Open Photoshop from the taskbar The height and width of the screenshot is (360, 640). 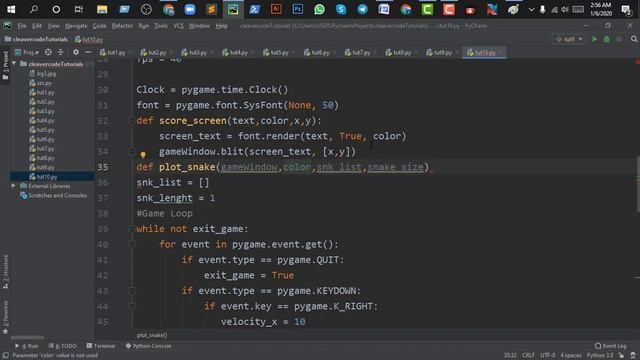tap(298, 9)
